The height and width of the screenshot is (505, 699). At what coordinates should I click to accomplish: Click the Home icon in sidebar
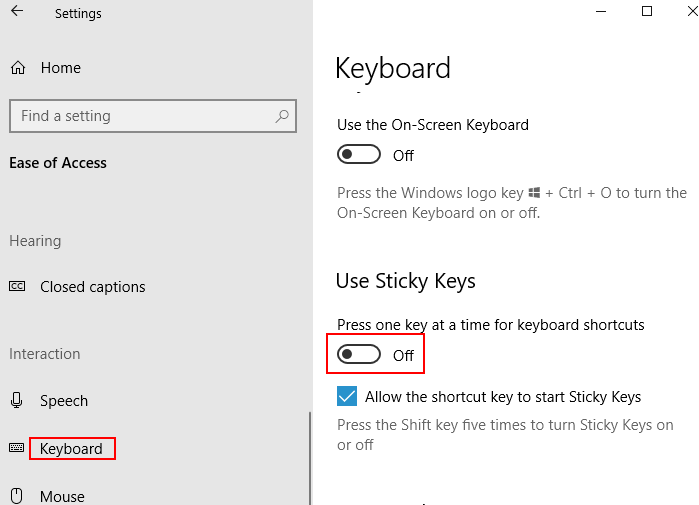pyautogui.click(x=18, y=68)
